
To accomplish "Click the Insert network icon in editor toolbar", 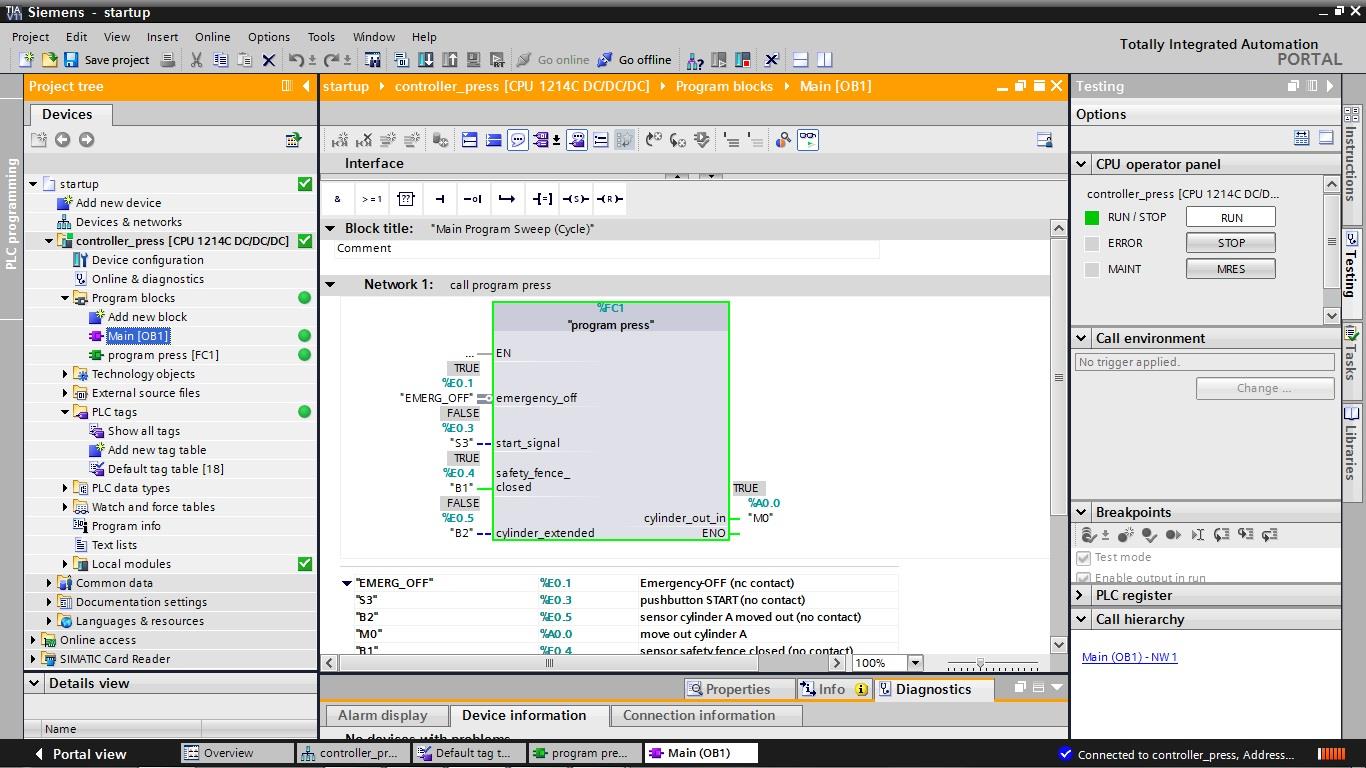I will [340, 140].
